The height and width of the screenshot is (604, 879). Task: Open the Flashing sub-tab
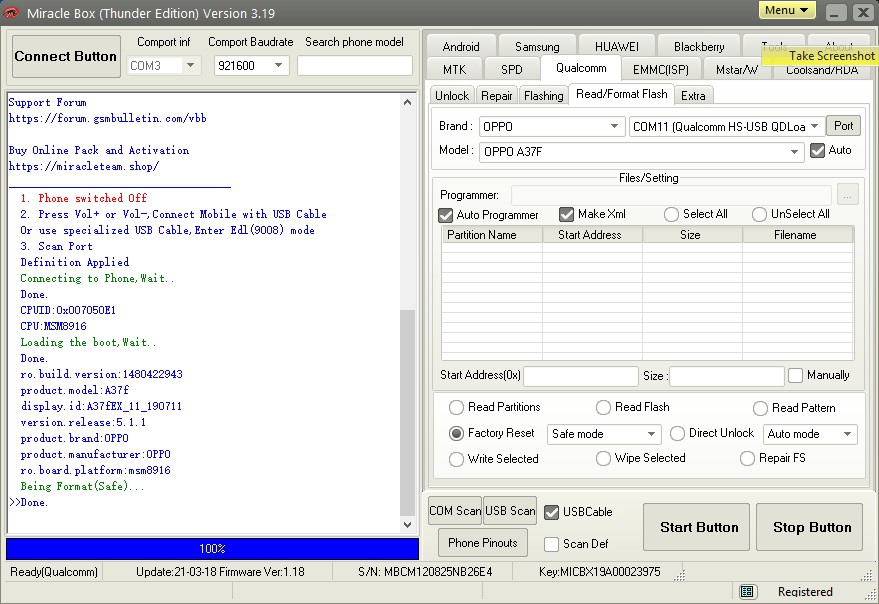click(543, 96)
